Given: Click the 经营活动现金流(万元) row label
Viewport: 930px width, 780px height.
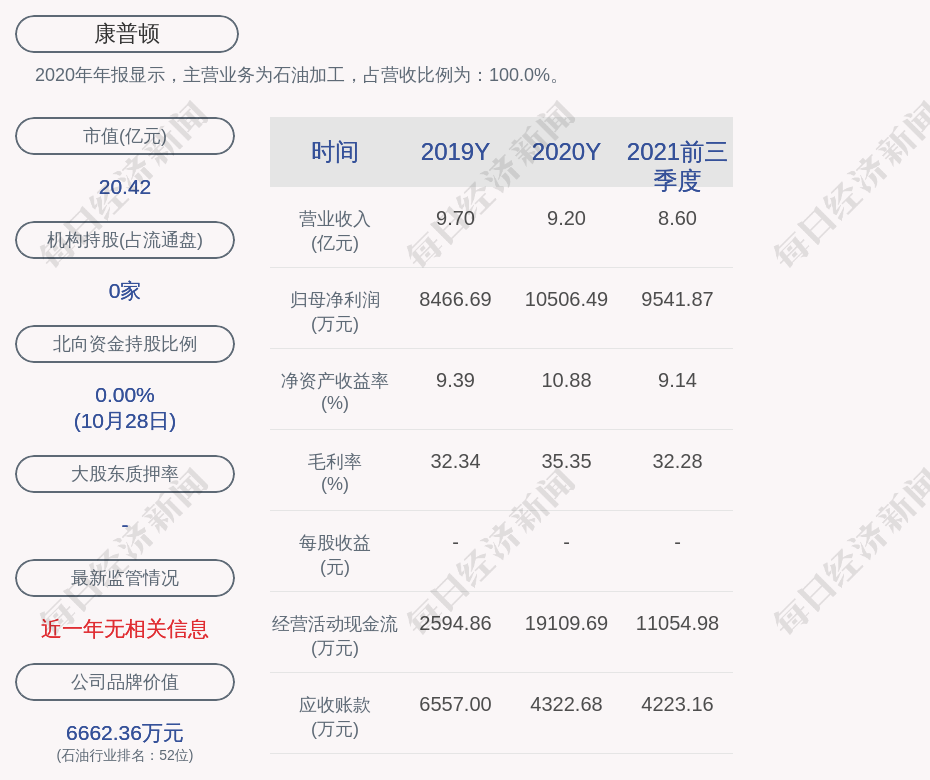Looking at the screenshot, I should 335,635.
